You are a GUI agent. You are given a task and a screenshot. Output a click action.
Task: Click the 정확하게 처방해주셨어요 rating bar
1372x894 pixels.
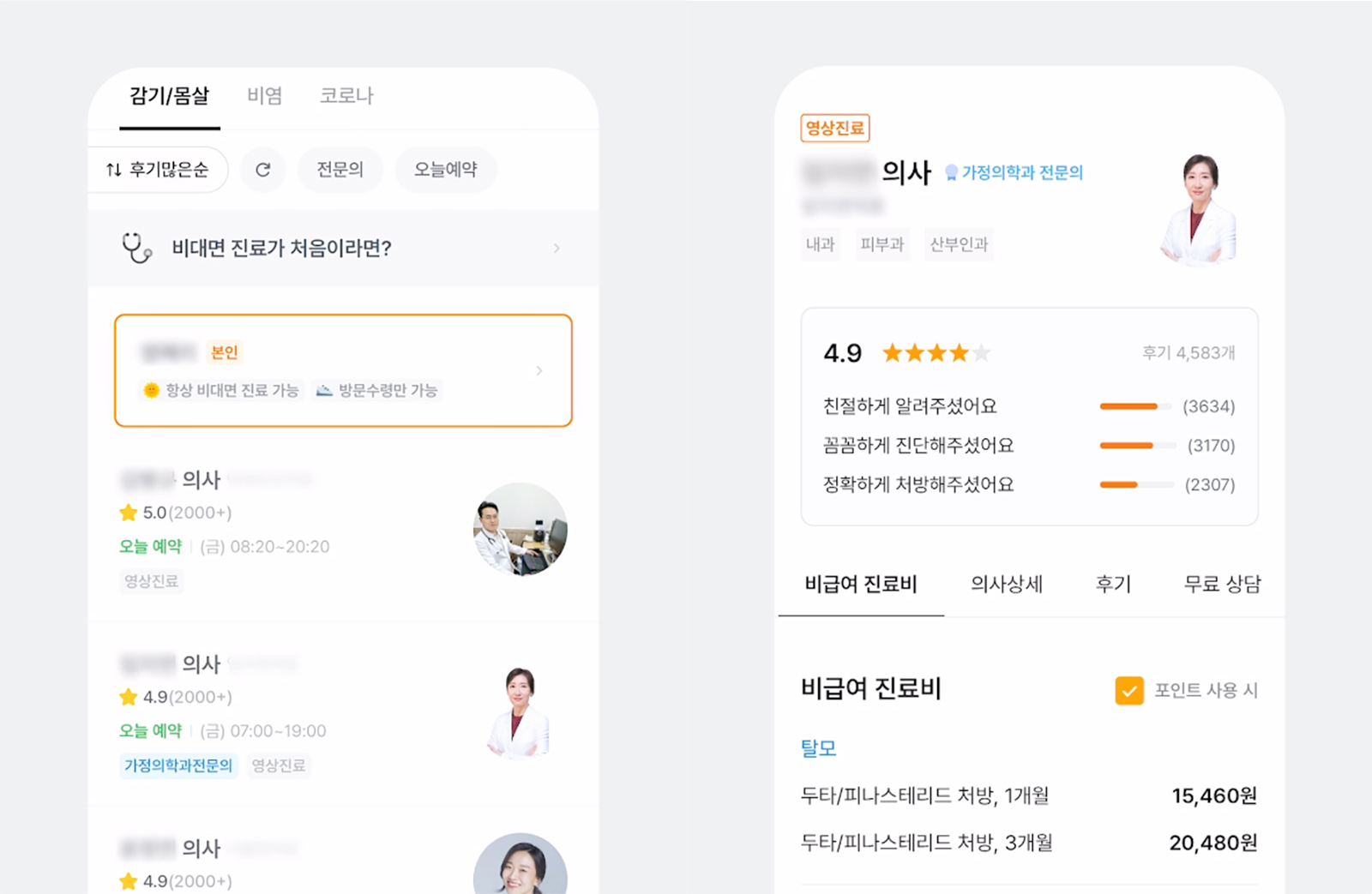click(1136, 485)
